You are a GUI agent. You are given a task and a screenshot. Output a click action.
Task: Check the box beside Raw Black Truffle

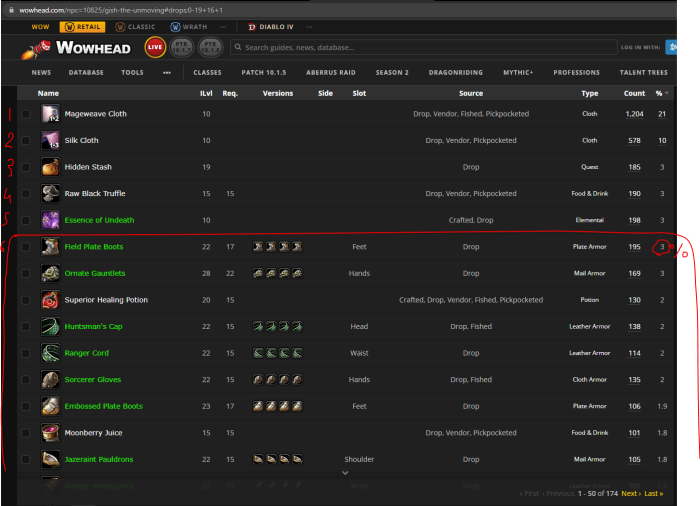click(25, 194)
